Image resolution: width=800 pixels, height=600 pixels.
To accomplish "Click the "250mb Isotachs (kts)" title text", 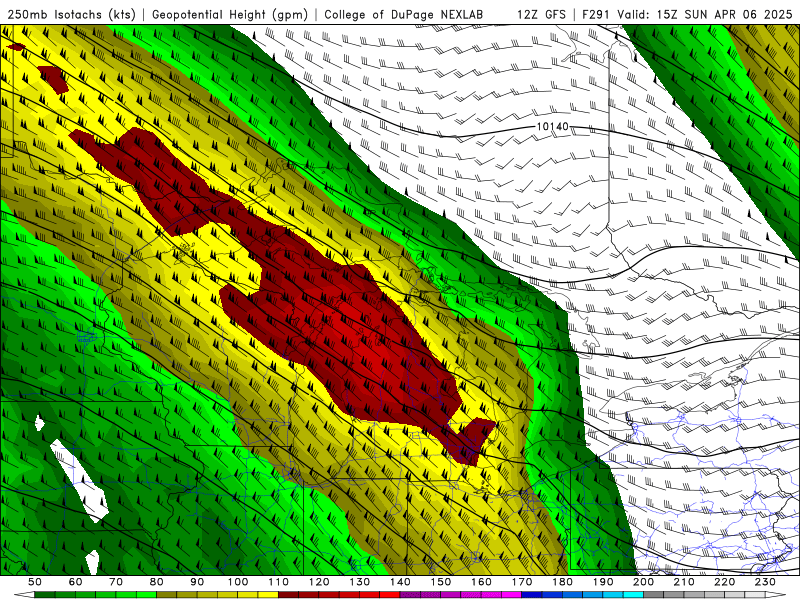I will (71, 15).
